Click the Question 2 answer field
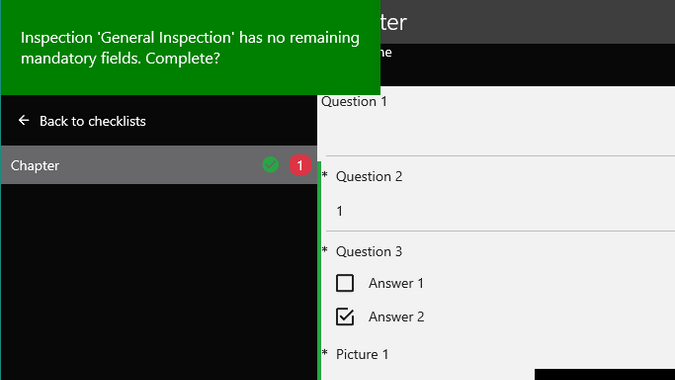The width and height of the screenshot is (675, 380). pyautogui.click(x=500, y=211)
